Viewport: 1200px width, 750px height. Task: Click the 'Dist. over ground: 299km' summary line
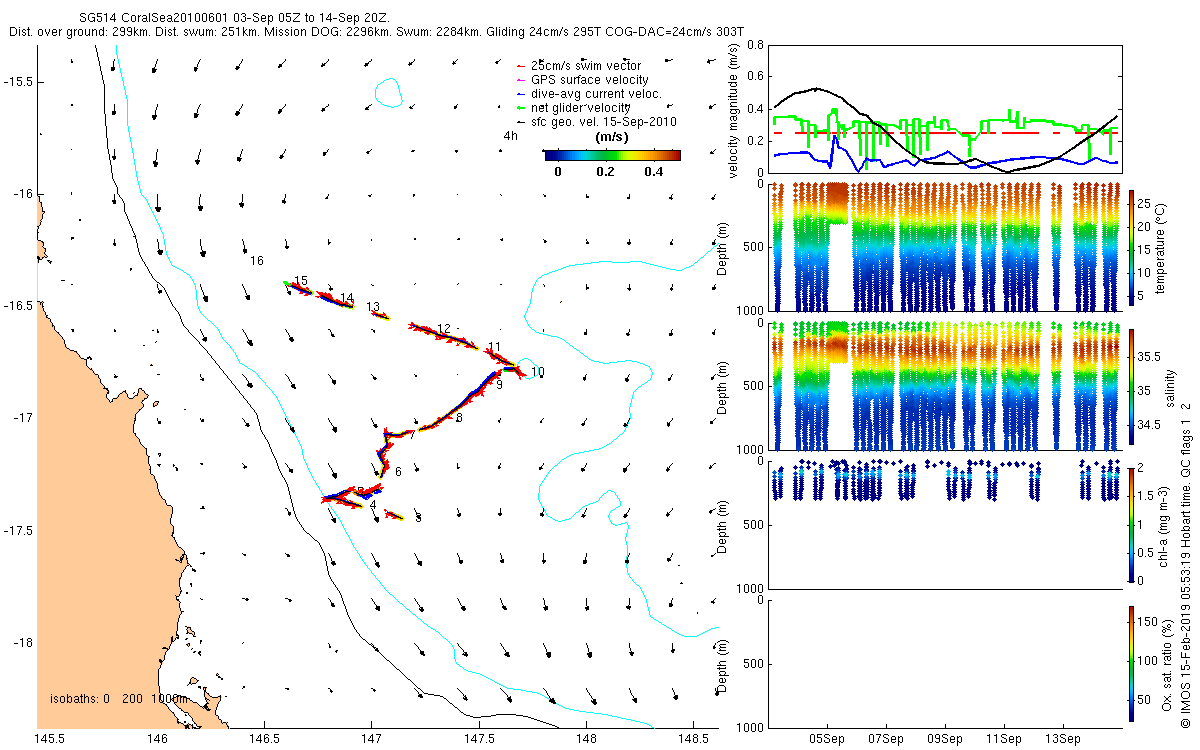[x=376, y=32]
